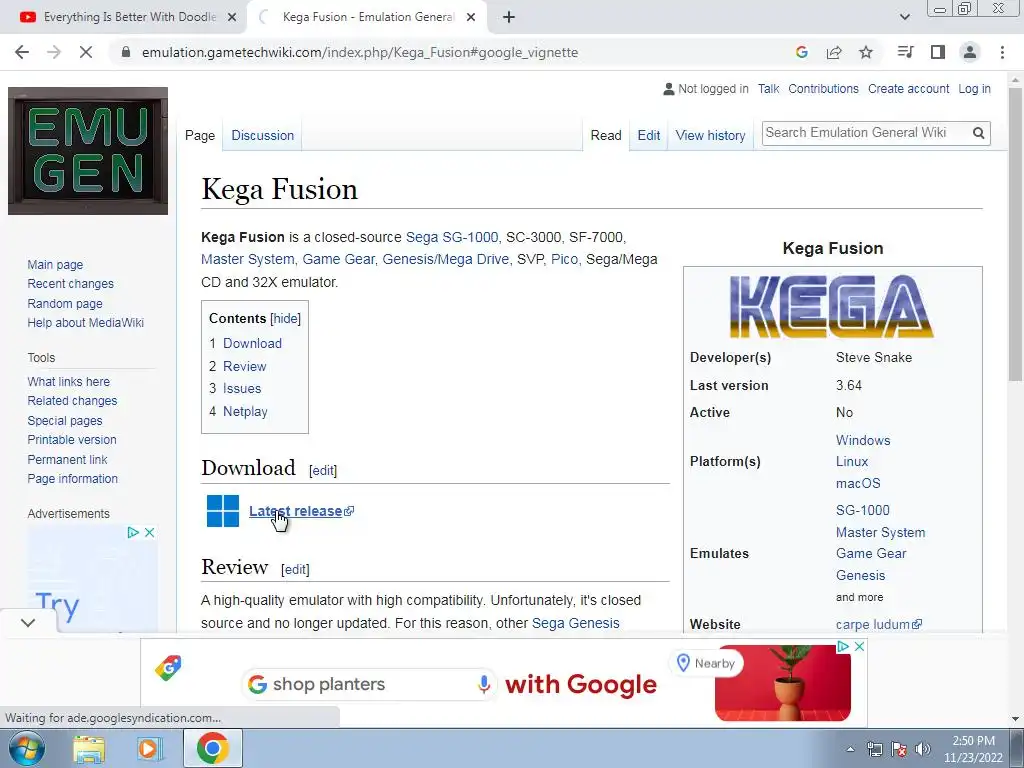The image size is (1024, 768).
Task: Click the Windows logo beside Latest release
Action: pyautogui.click(x=223, y=511)
